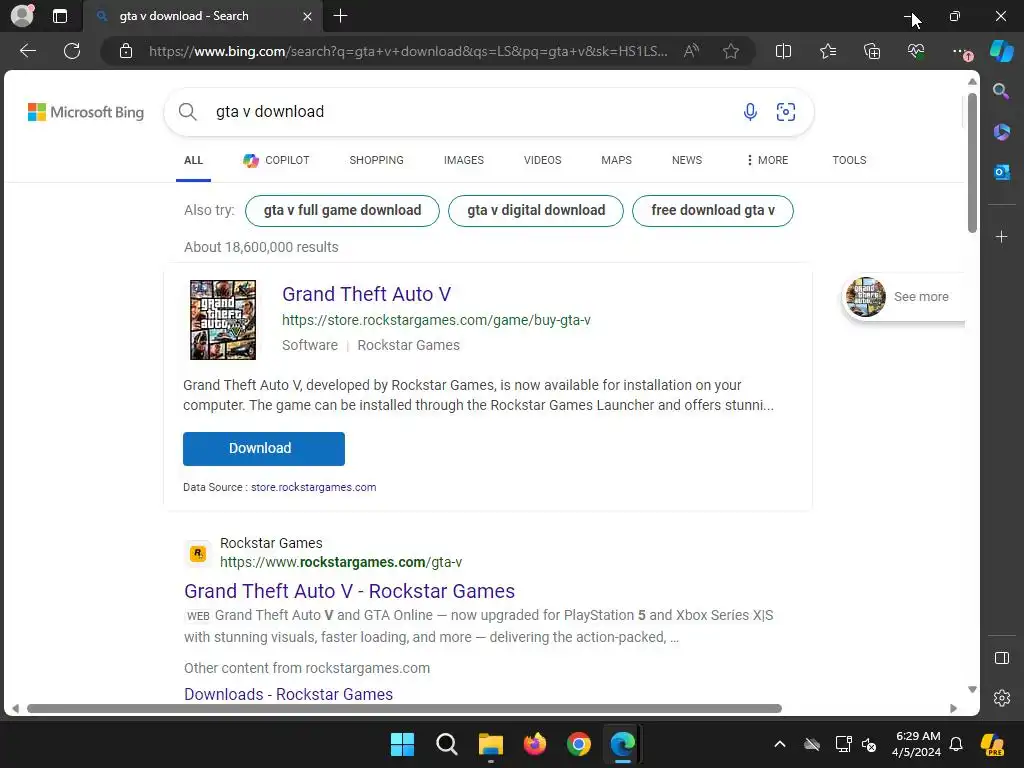Viewport: 1024px width, 768px height.
Task: Click vertical scrollbar down arrow
Action: [x=972, y=690]
